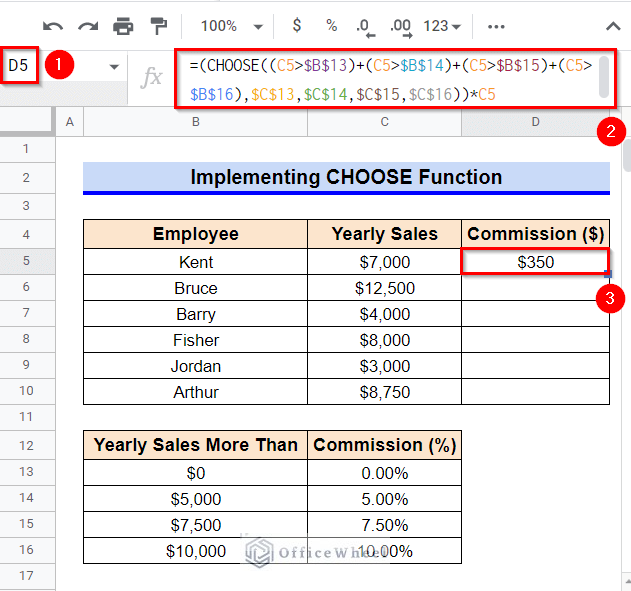Click the Name box showing D5

coord(22,66)
